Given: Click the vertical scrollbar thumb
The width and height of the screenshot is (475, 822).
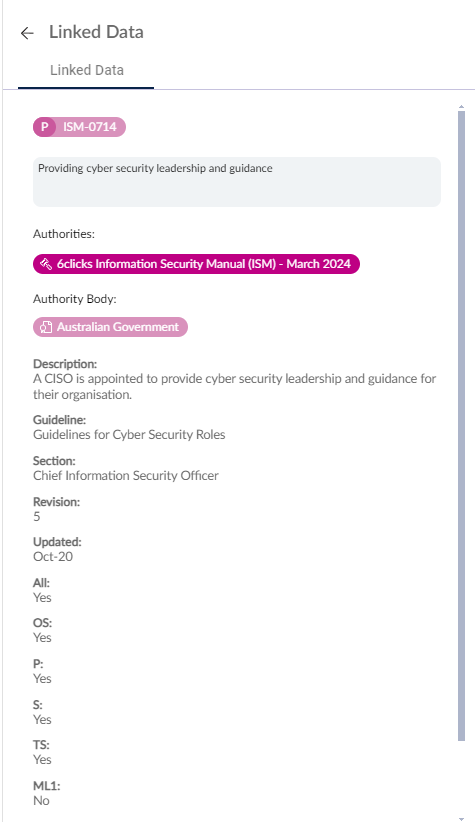Looking at the screenshot, I should [x=461, y=426].
